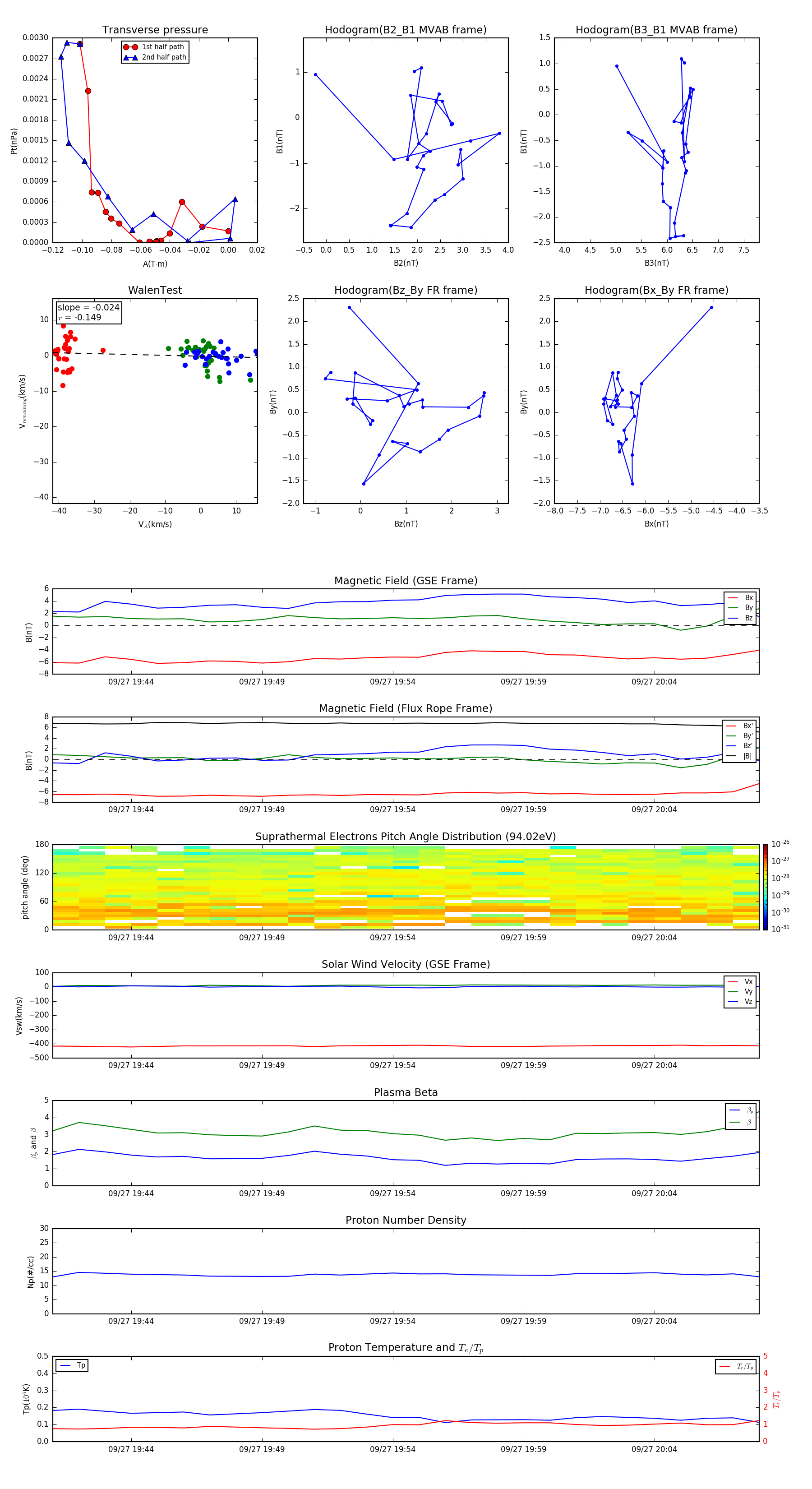Click the 'Vx' legend entry in Solar Wind Velocity

click(x=740, y=981)
